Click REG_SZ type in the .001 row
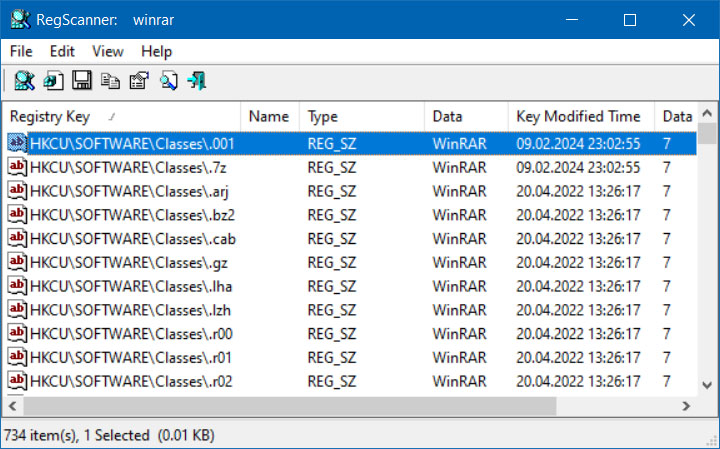The height and width of the screenshot is (449, 720). point(332,144)
